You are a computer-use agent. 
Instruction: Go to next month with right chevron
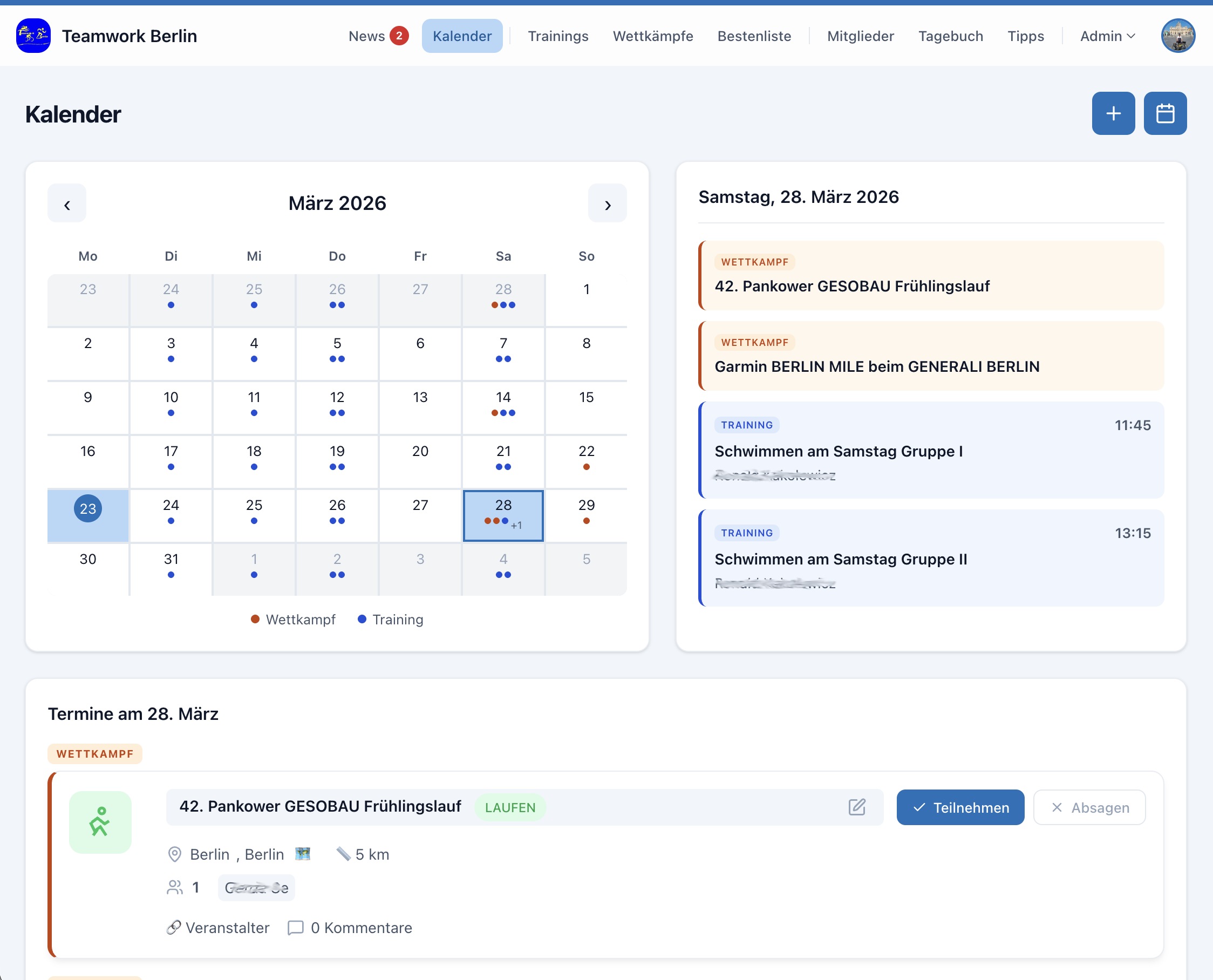pyautogui.click(x=607, y=204)
